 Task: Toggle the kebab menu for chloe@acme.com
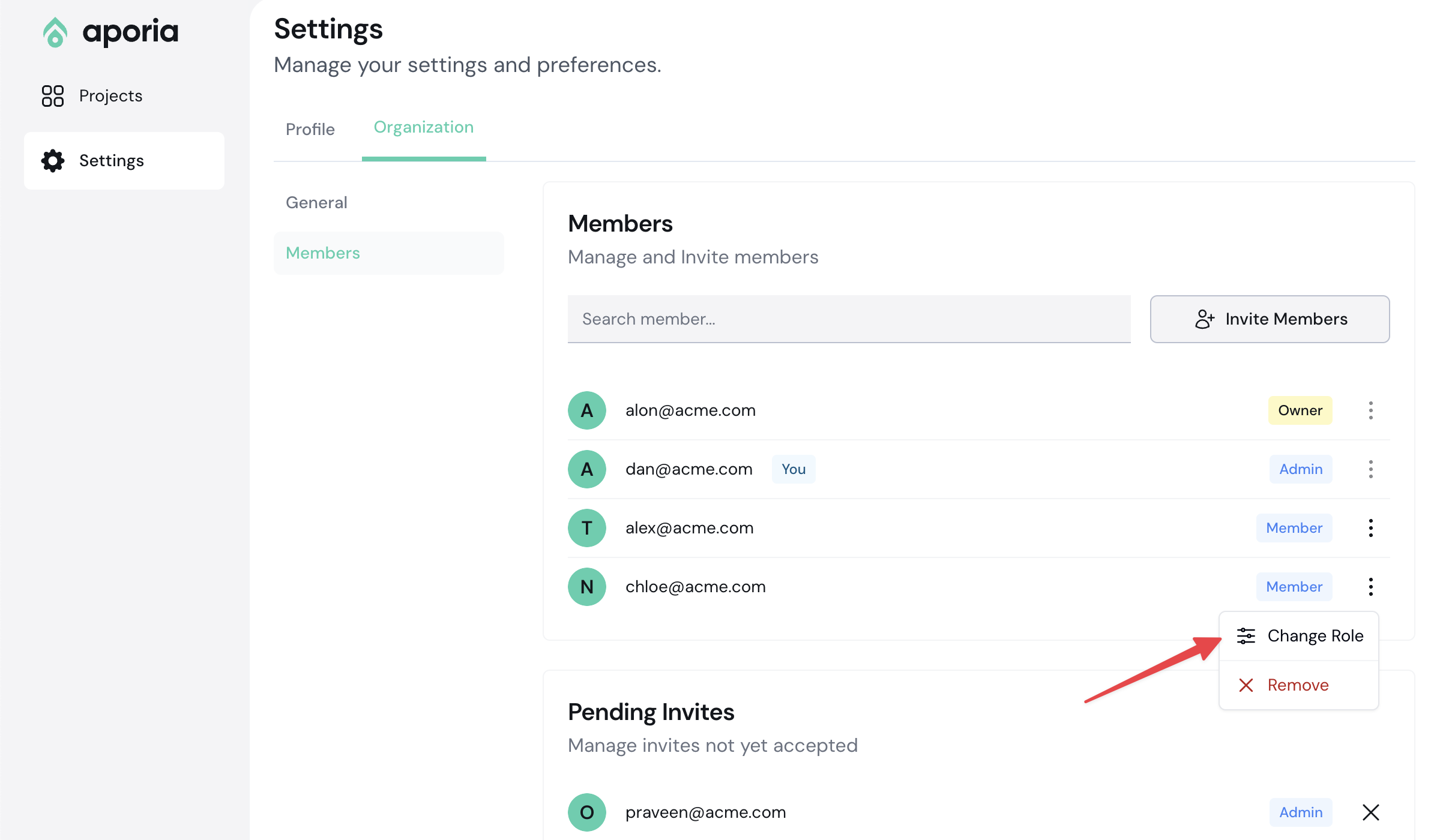pos(1370,587)
